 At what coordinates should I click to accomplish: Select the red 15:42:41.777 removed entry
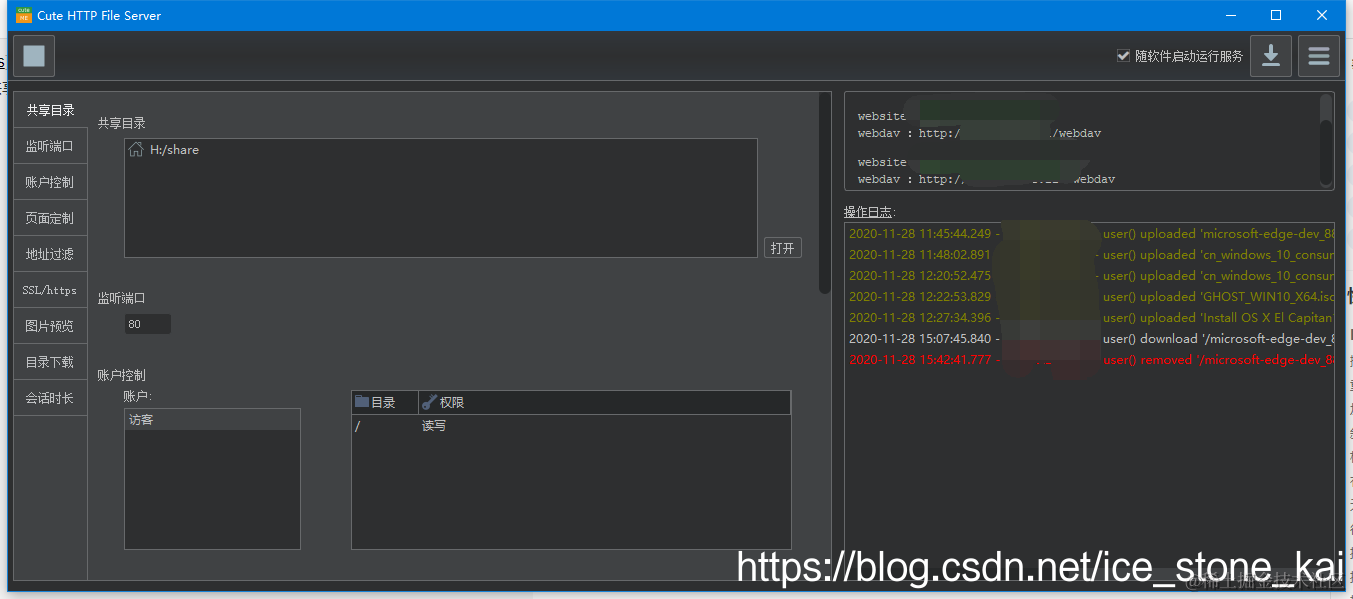(x=1090, y=360)
